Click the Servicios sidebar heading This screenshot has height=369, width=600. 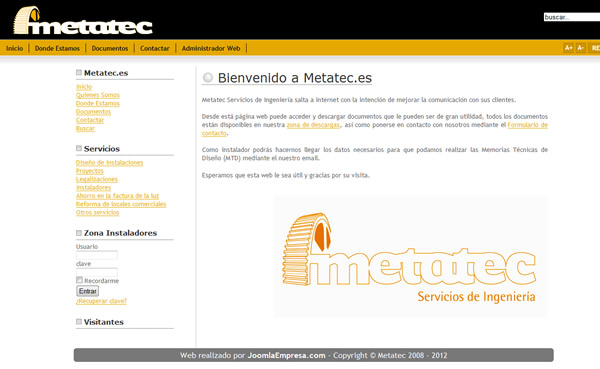102,149
